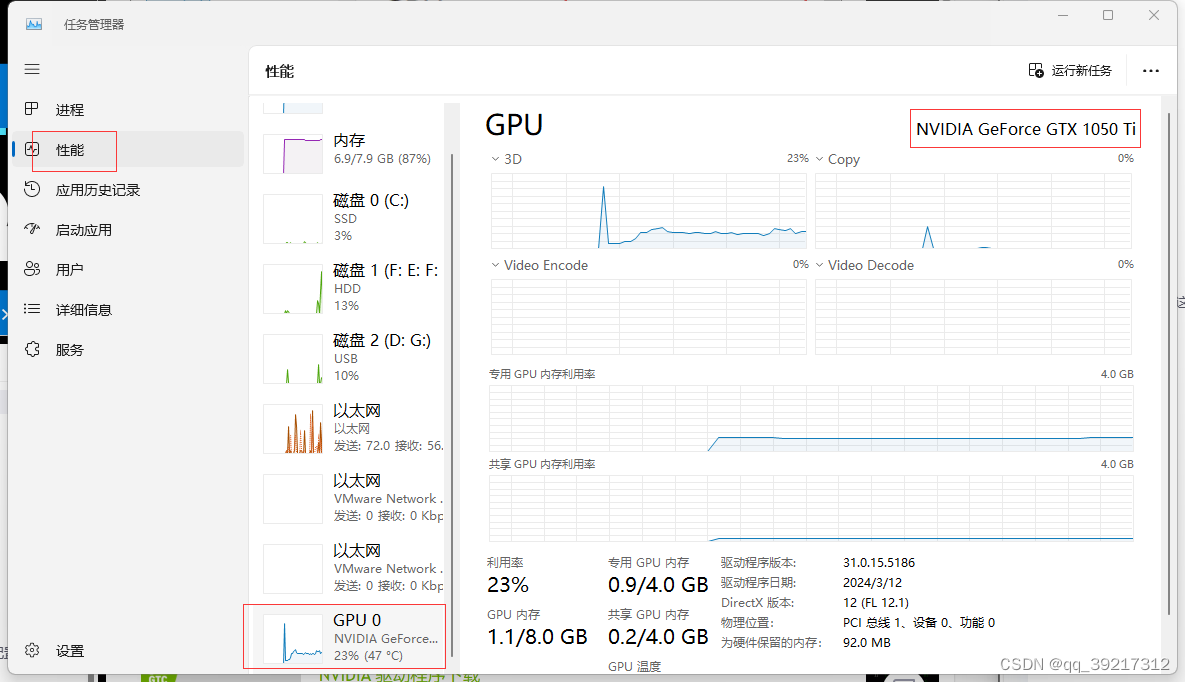Click the 任务管理器 window title

(94, 24)
